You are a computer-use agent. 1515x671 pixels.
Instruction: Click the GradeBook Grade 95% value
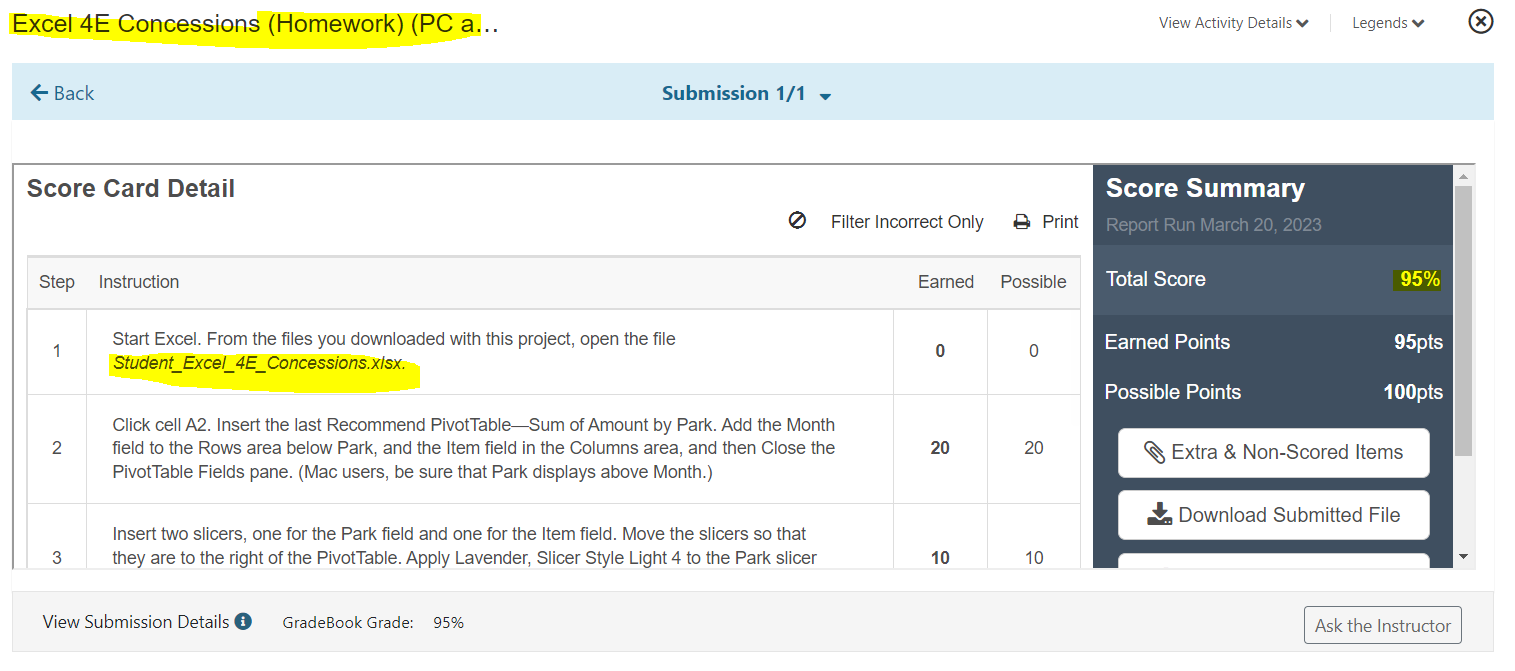448,622
